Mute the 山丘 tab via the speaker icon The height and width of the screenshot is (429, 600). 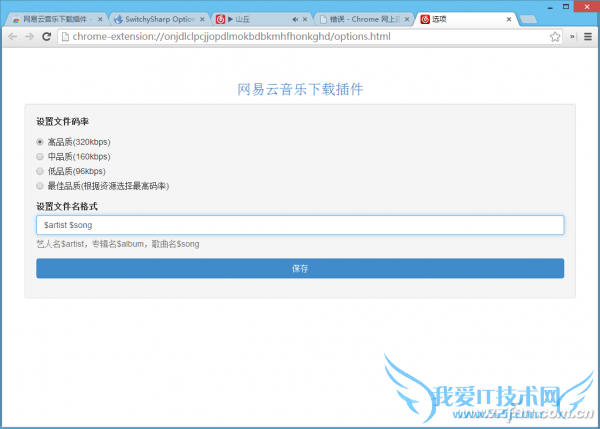(x=295, y=19)
